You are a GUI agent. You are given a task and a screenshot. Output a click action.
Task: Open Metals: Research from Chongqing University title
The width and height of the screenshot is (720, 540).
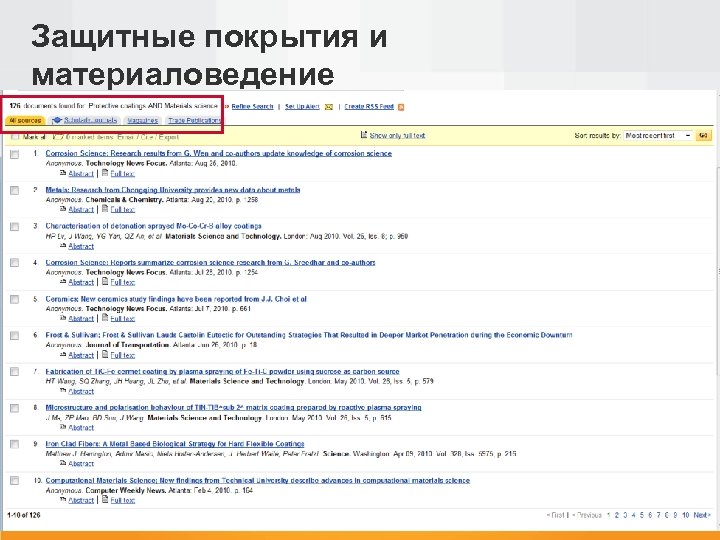pos(173,190)
